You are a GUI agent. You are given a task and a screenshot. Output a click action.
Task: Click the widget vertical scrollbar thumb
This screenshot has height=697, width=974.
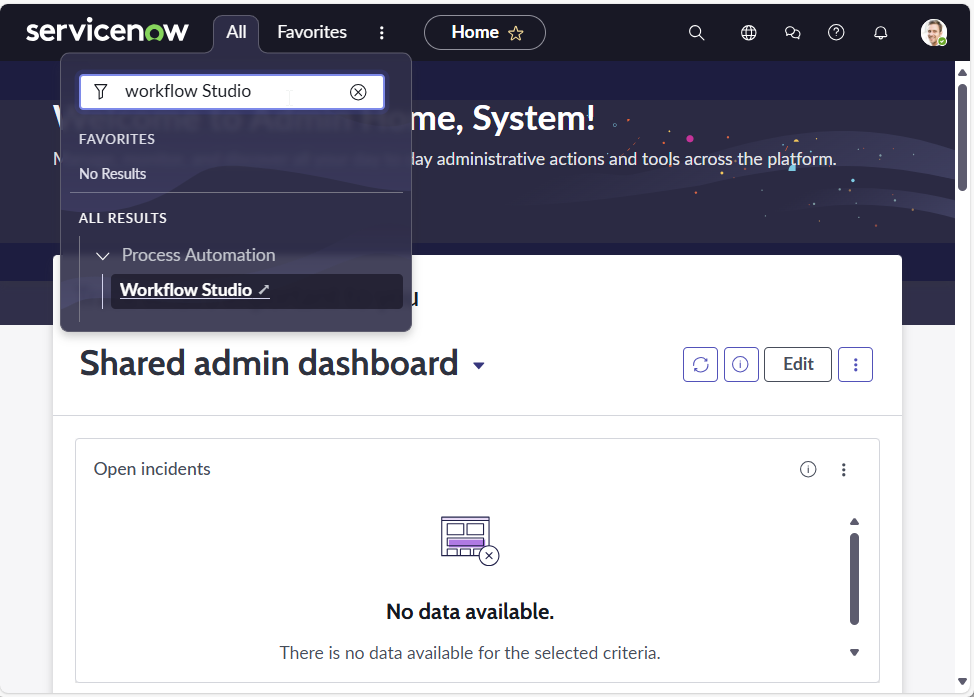click(854, 578)
